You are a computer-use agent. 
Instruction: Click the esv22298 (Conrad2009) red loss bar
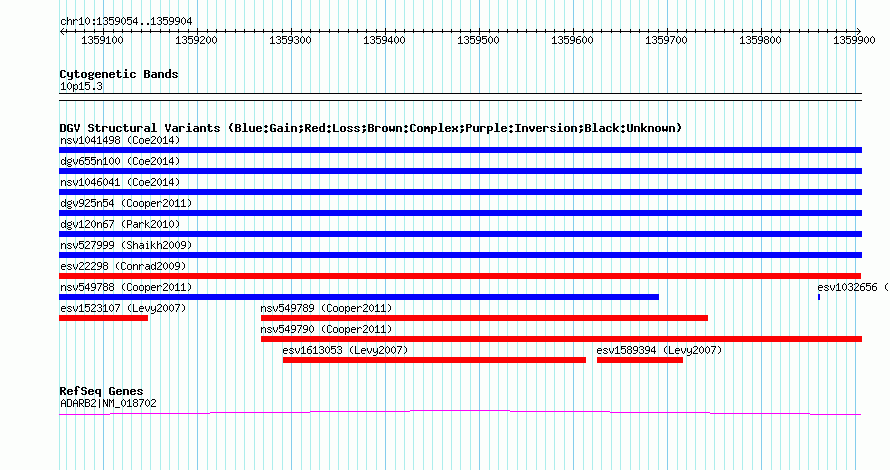[x=460, y=276]
